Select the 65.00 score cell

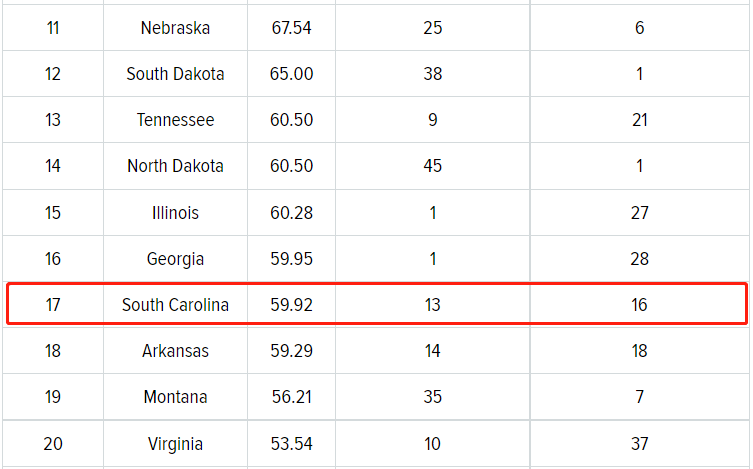(291, 74)
